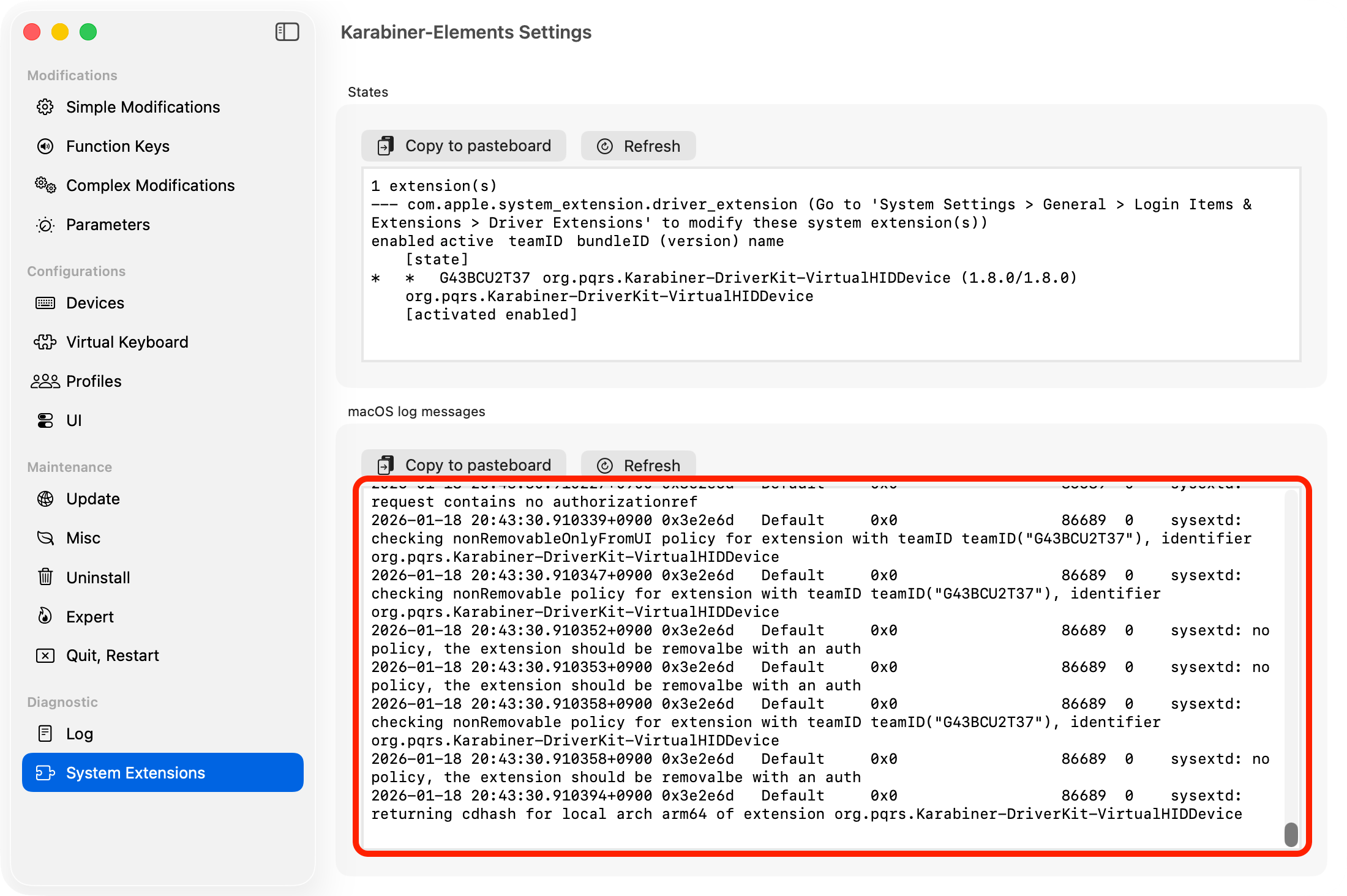The height and width of the screenshot is (896, 1347).
Task: Refresh the States extension list
Action: click(638, 146)
